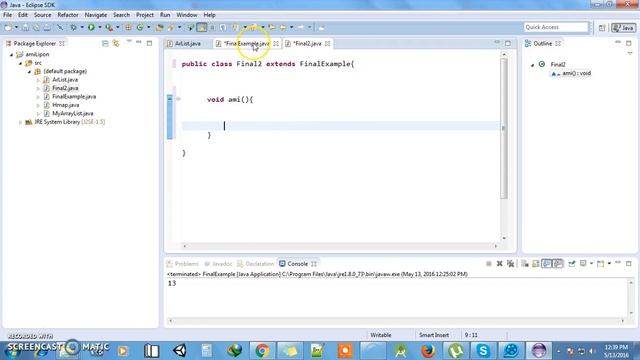Click the Open Perspective icon near Quick Access
Image resolution: width=640 pixels, height=360 pixels.
602,27
